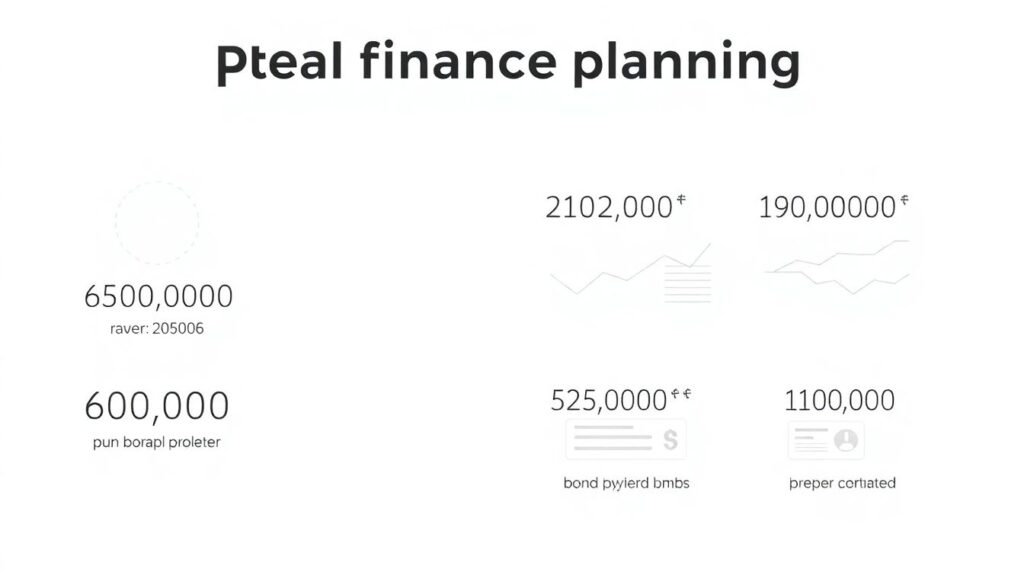
Task: Open the line chart under 190,00000
Action: click(x=838, y=267)
